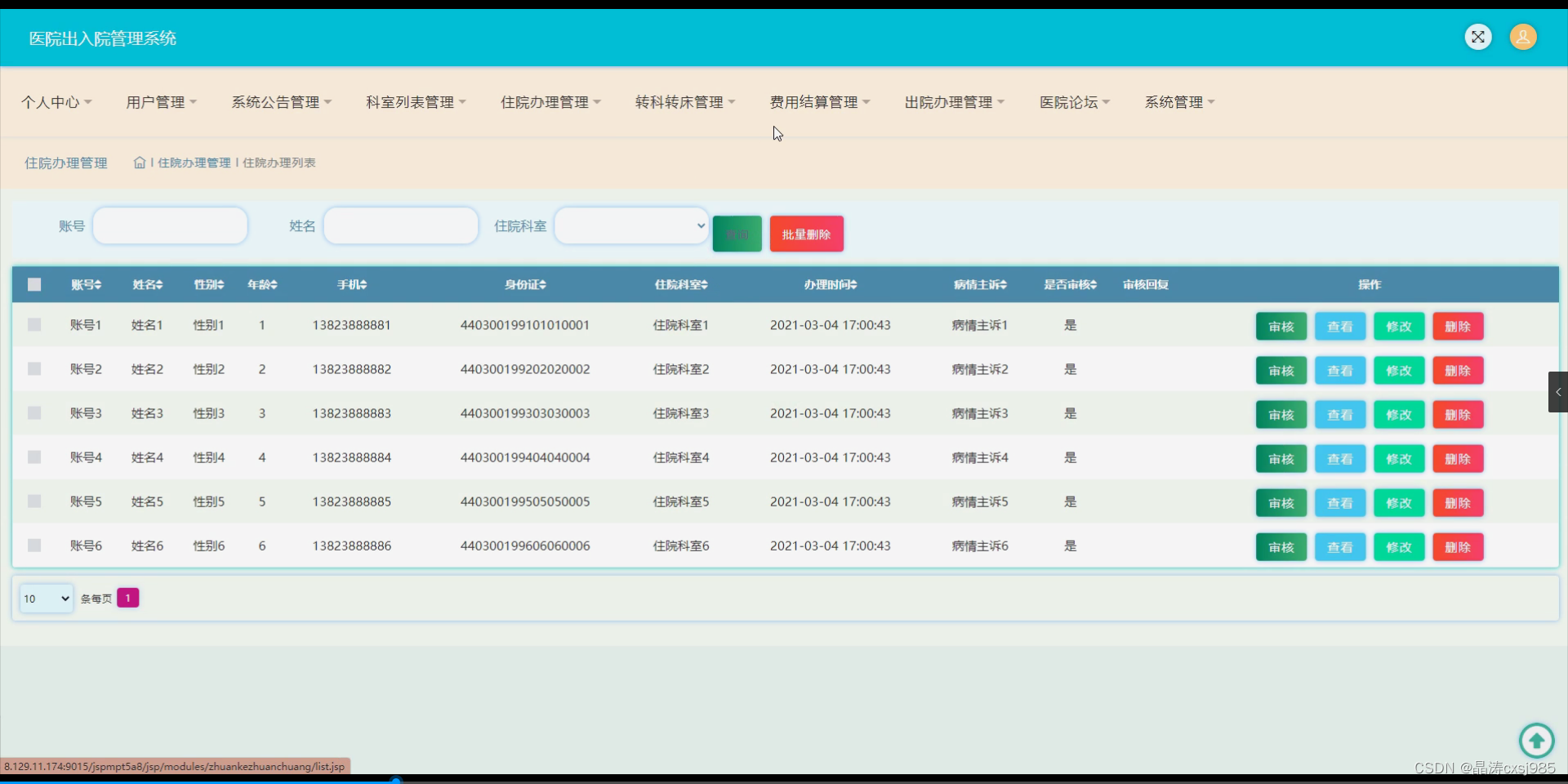This screenshot has width=1568, height=784.
Task: Expand the 转科转床管理 menu
Action: [685, 102]
